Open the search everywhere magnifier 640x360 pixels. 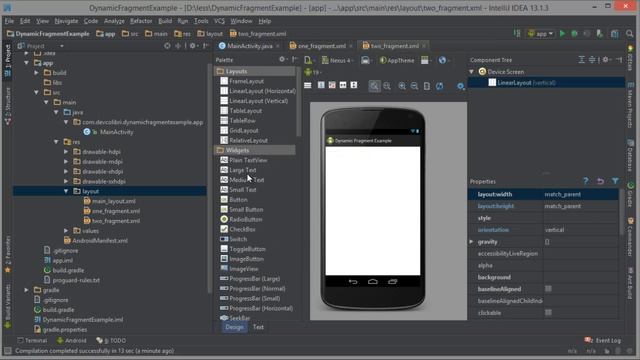click(630, 34)
